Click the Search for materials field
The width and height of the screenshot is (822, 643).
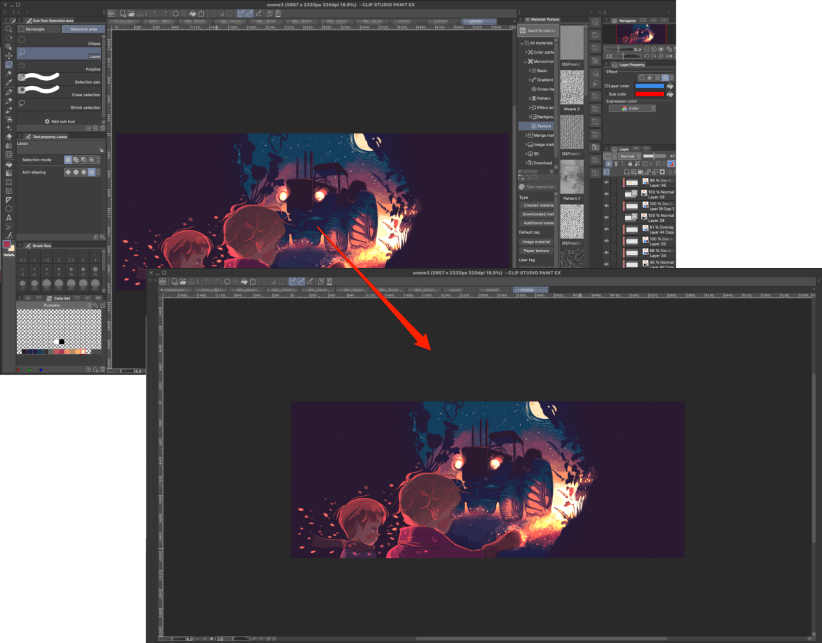click(x=538, y=31)
